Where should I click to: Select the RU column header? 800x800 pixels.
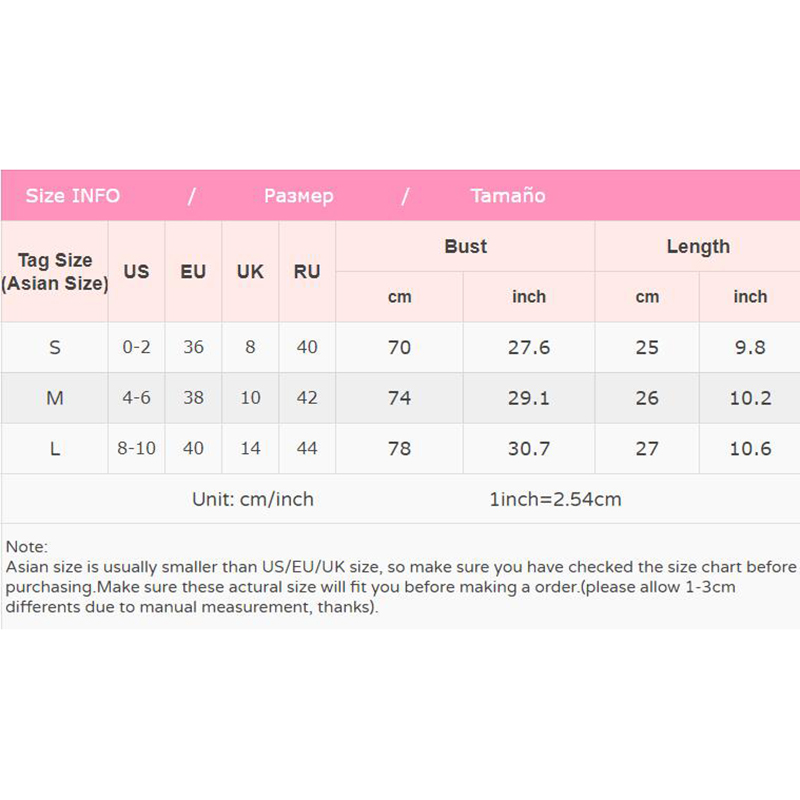pos(307,272)
